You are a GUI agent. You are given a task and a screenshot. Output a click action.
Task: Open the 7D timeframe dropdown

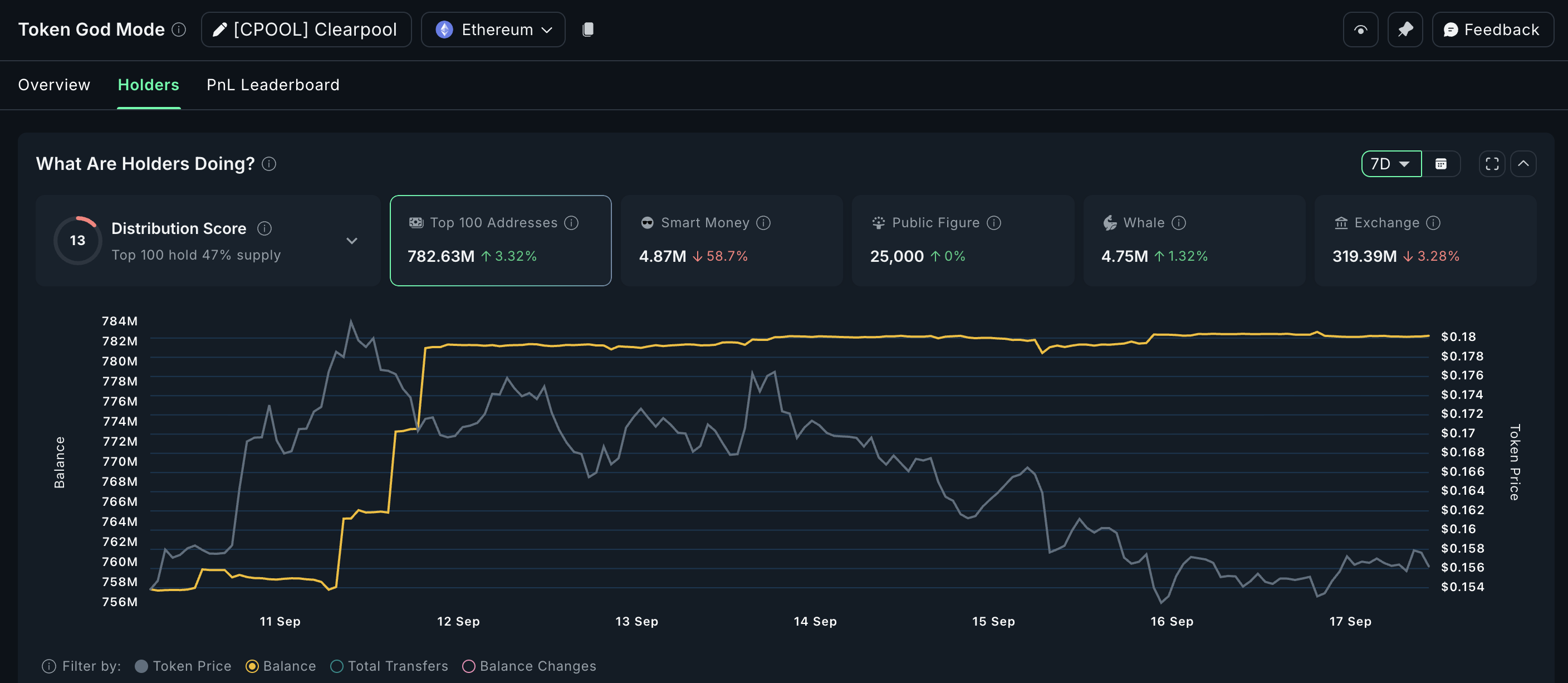pyautogui.click(x=1391, y=164)
